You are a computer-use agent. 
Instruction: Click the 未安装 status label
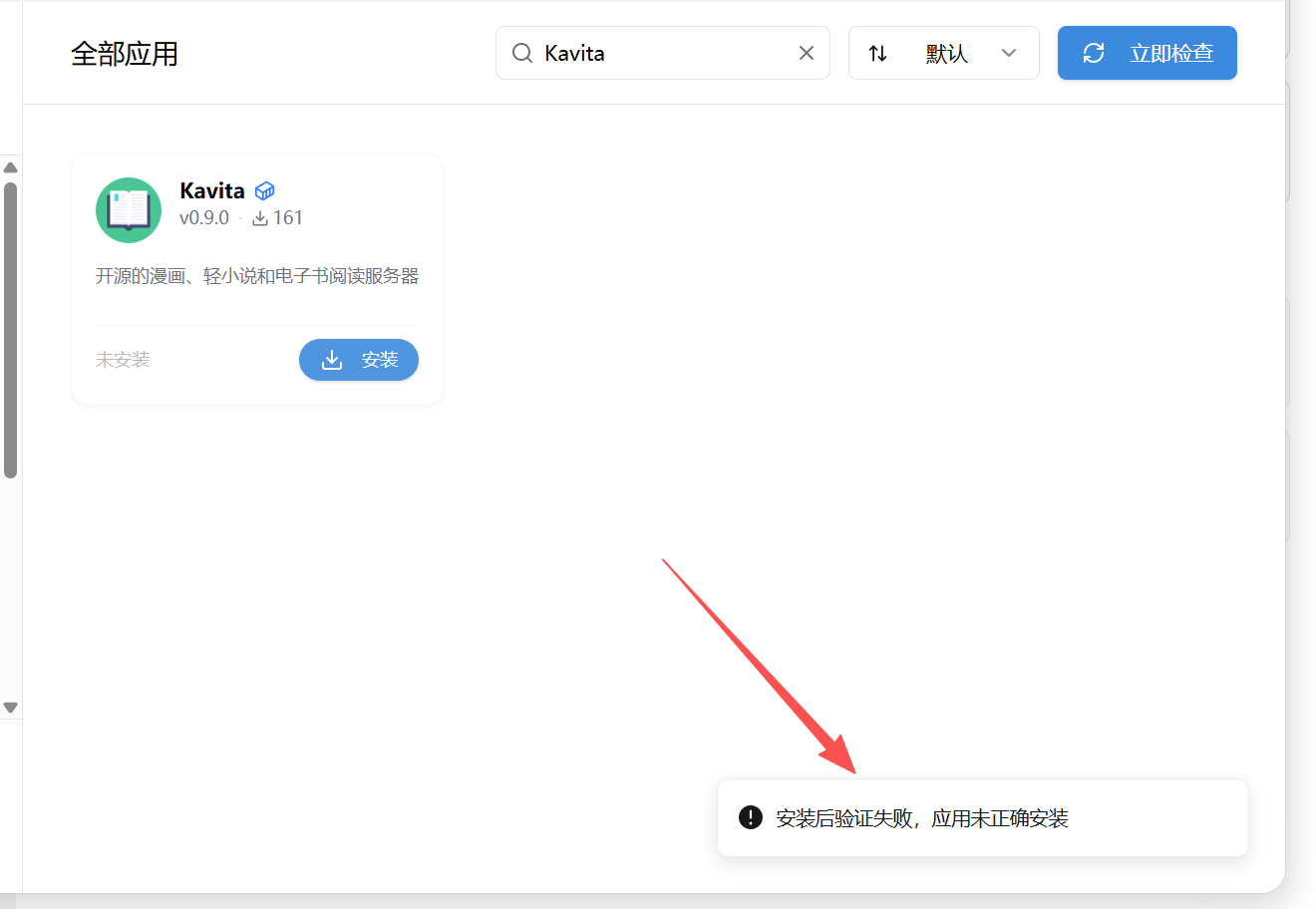(123, 360)
